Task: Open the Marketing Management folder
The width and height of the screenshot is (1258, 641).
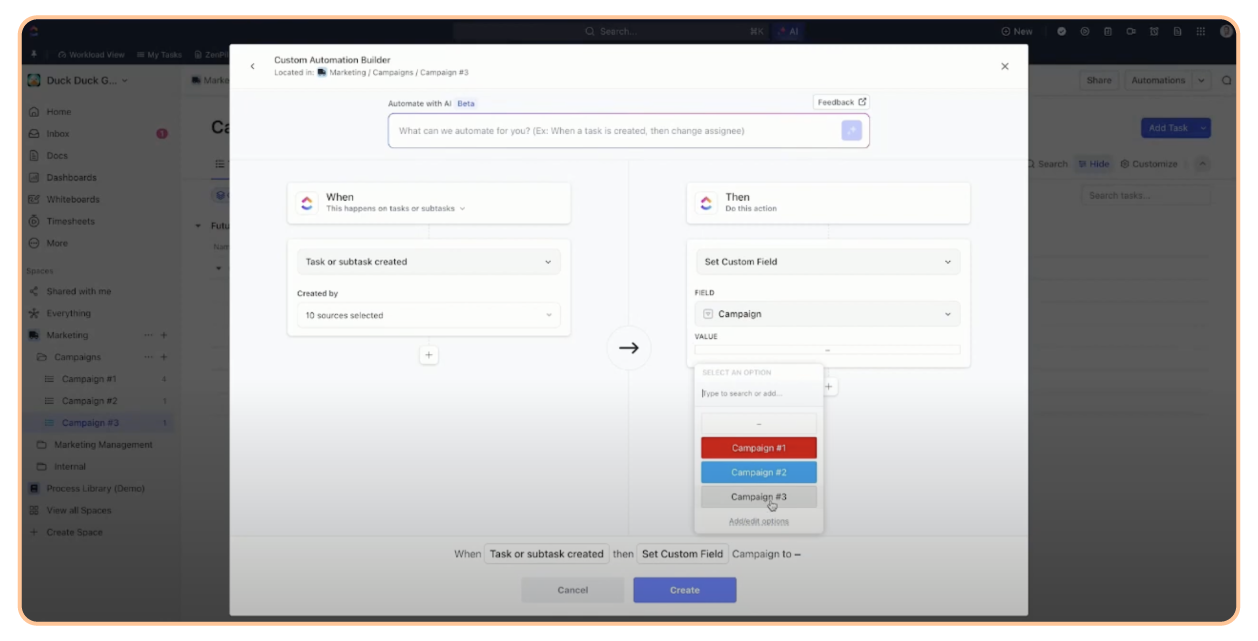Action: click(x=106, y=444)
